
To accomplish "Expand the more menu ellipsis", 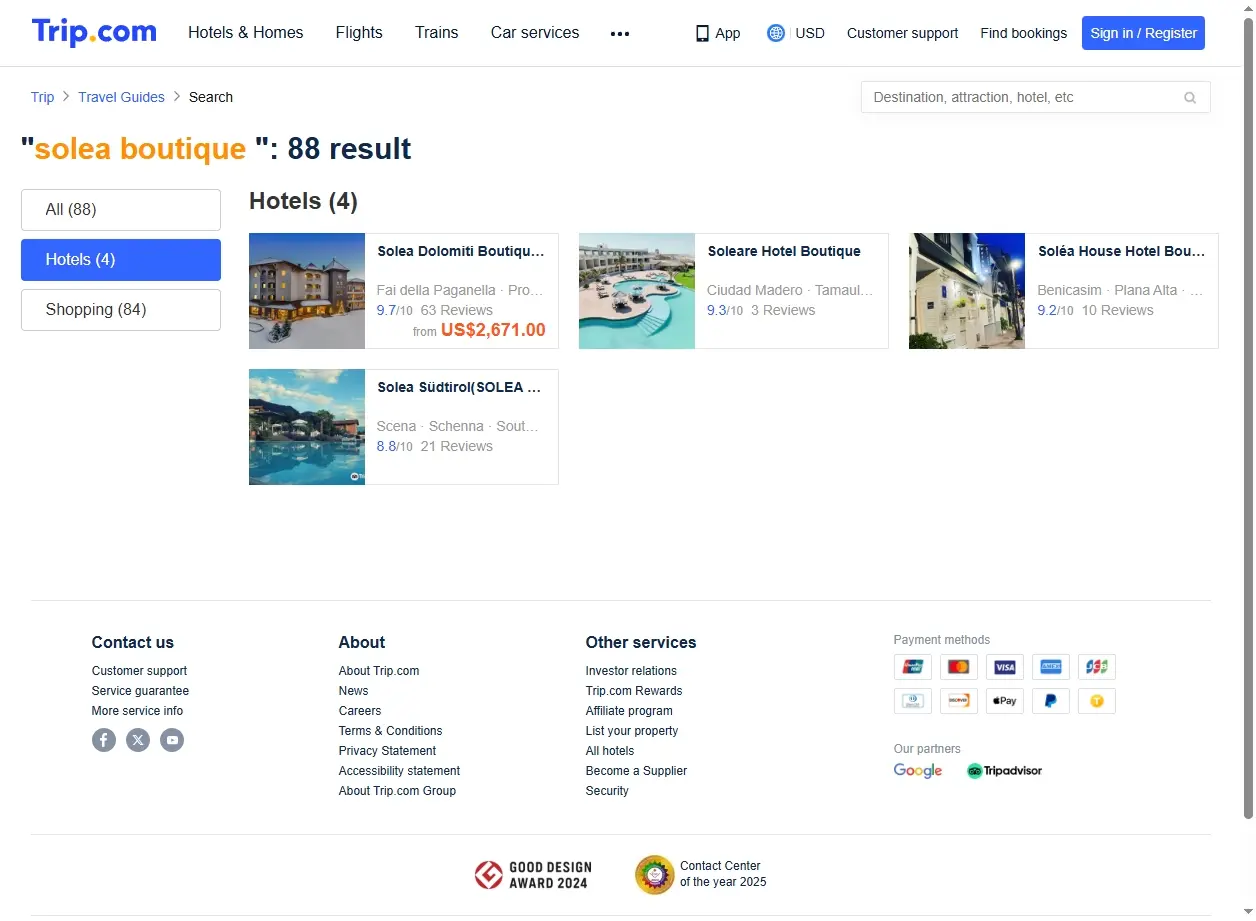I will [620, 33].
